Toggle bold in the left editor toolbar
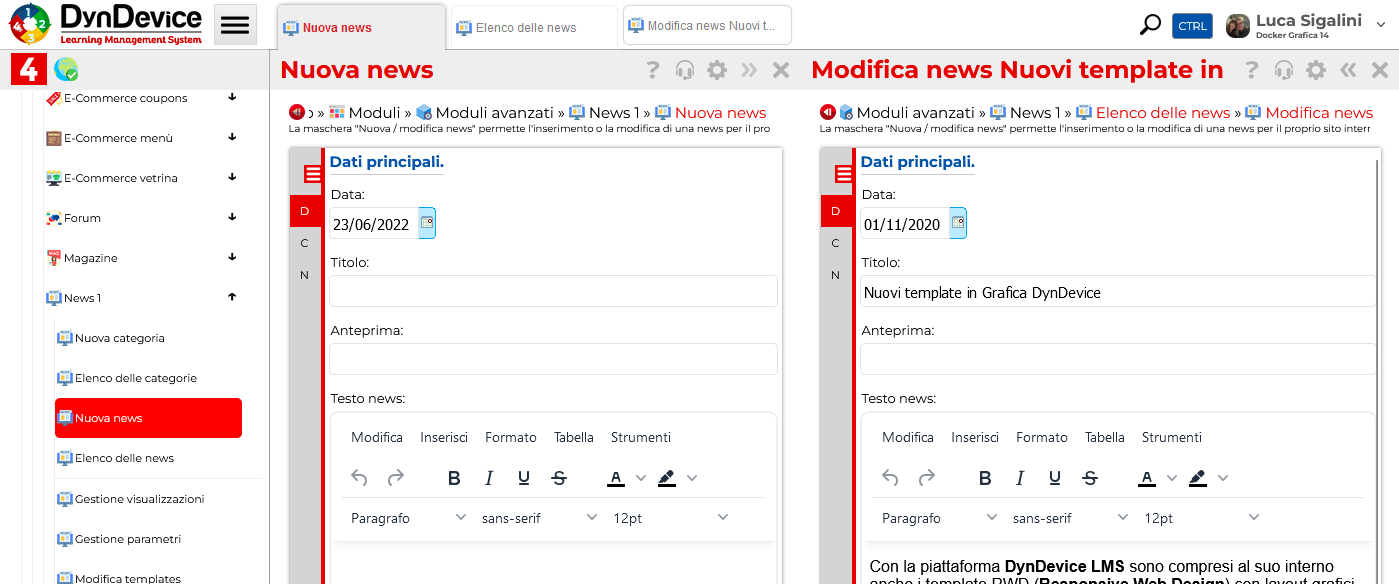The height and width of the screenshot is (584, 1399). point(454,478)
